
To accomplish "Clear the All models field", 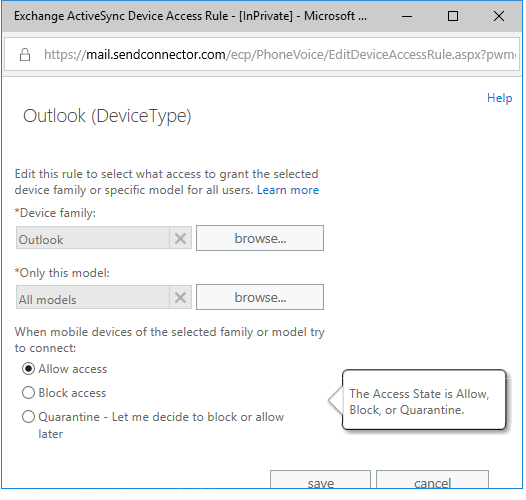I will (180, 297).
